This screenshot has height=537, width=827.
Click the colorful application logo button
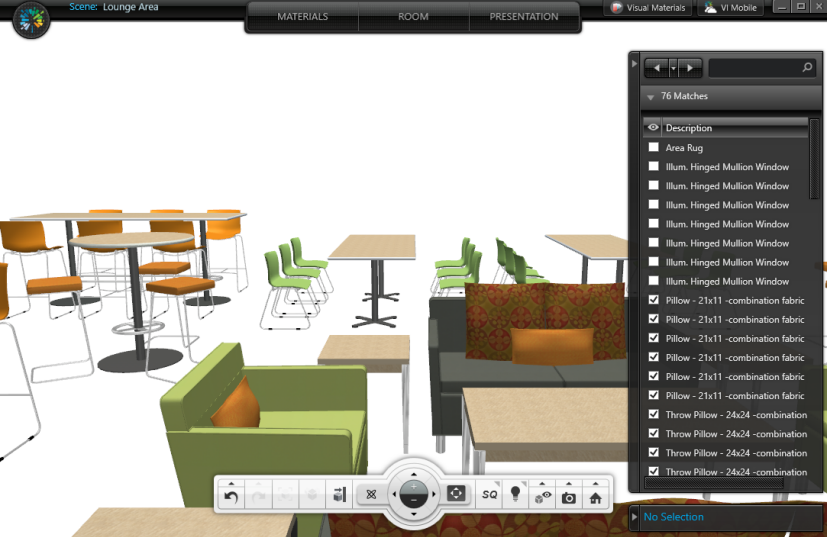[31, 20]
